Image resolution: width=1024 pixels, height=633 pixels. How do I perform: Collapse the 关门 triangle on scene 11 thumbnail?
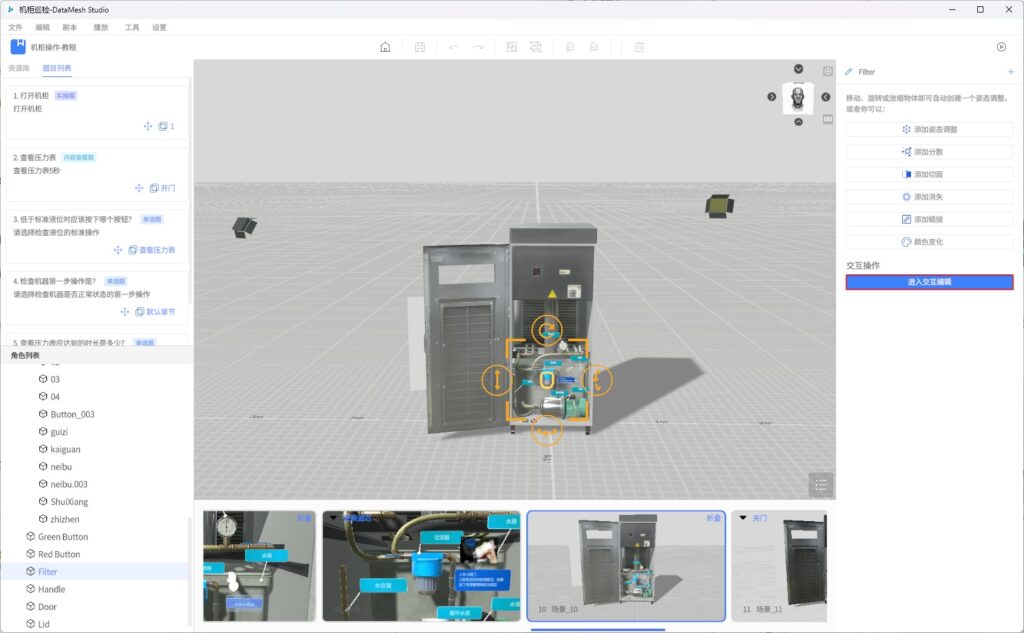pos(743,518)
